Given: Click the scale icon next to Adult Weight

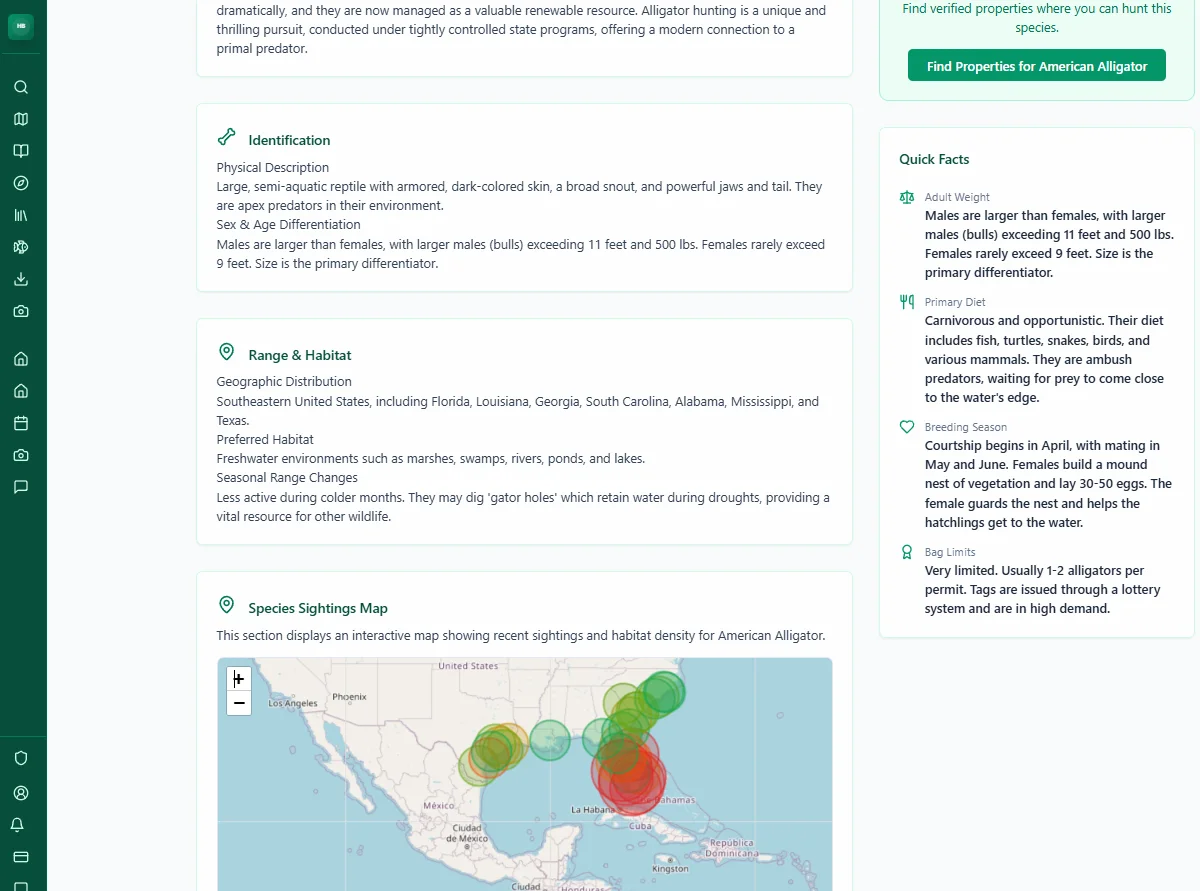Looking at the screenshot, I should 907,197.
